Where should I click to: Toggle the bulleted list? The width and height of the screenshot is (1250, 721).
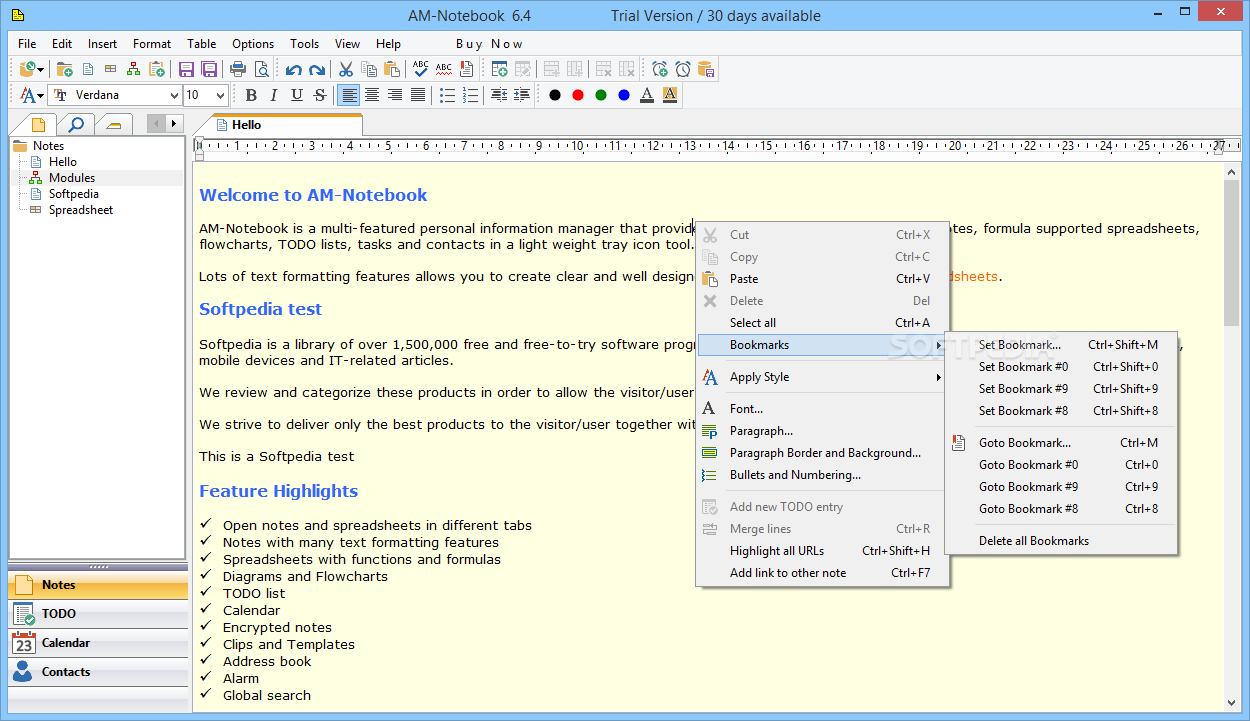click(448, 95)
